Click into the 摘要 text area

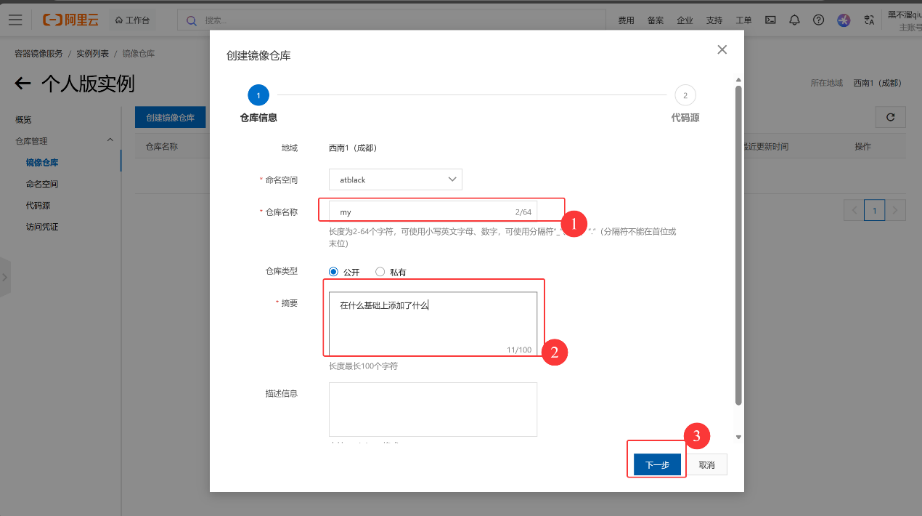tap(433, 323)
